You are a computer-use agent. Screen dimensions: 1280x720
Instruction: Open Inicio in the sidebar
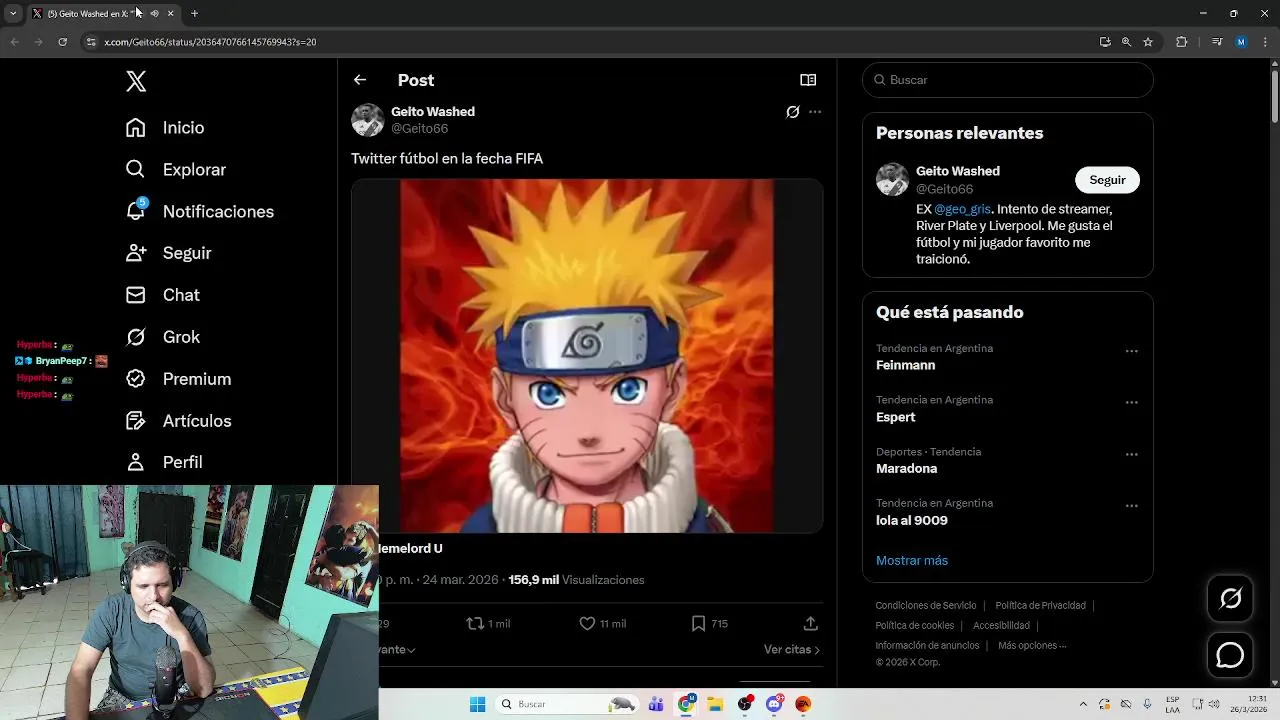165,128
